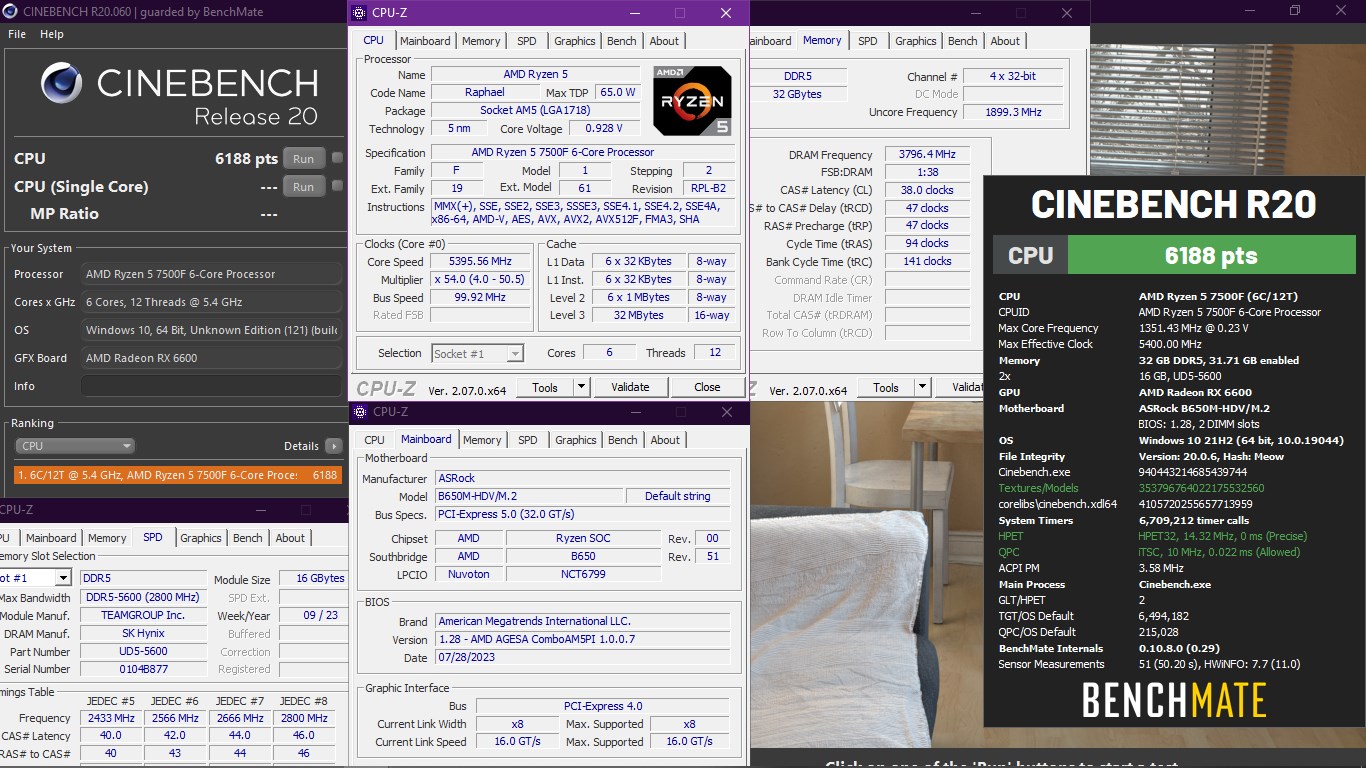Screen dimensions: 1366x768
Task: Toggle the checkbox beside the Single Core Run button
Action: [338, 186]
